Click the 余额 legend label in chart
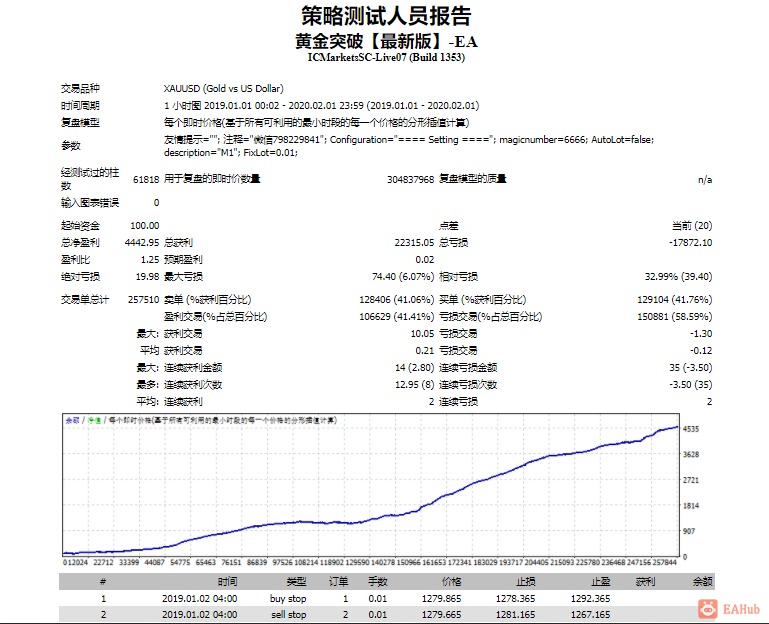The width and height of the screenshot is (769, 624). (x=72, y=420)
